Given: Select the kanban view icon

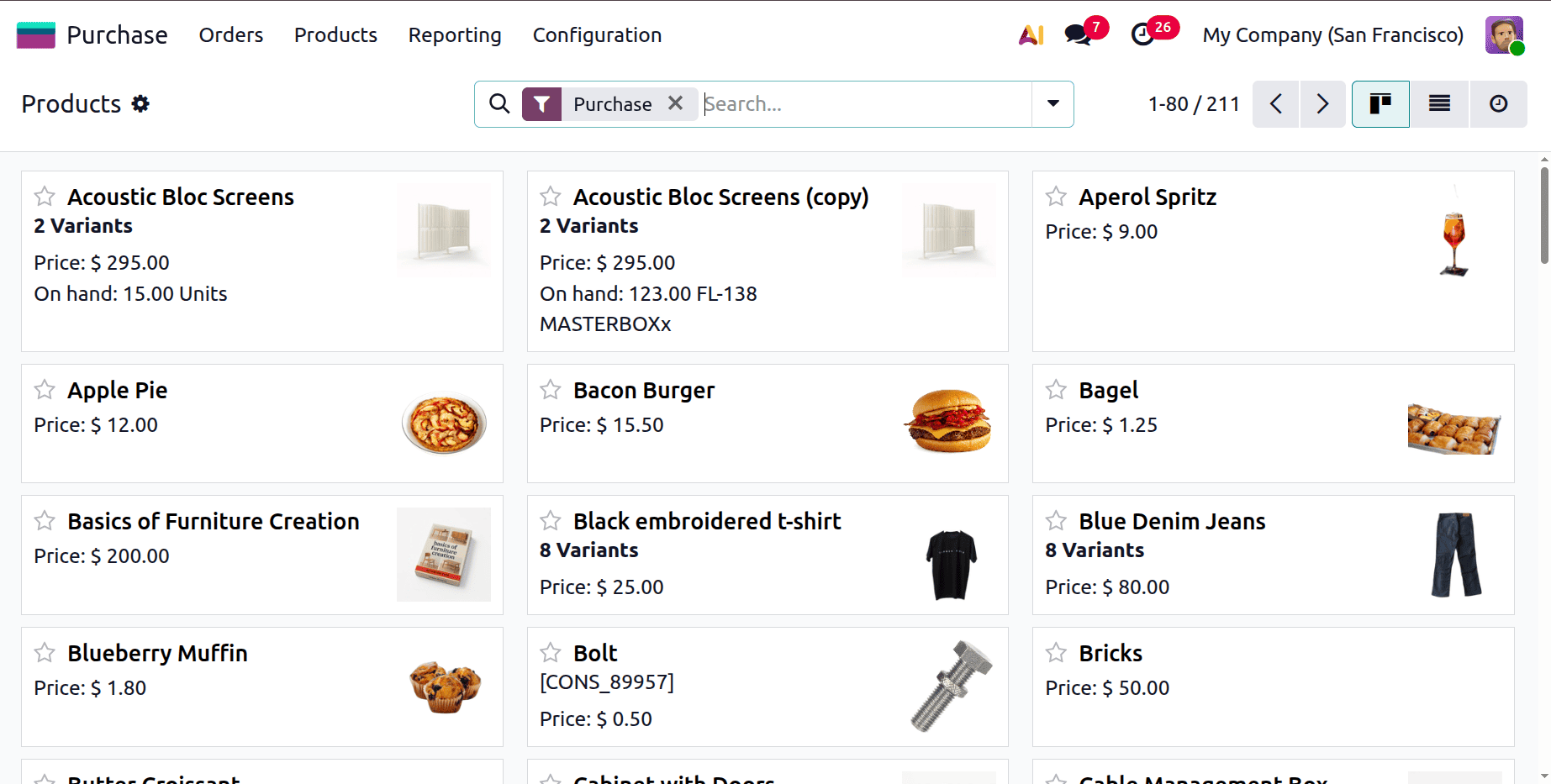Looking at the screenshot, I should click(x=1380, y=104).
